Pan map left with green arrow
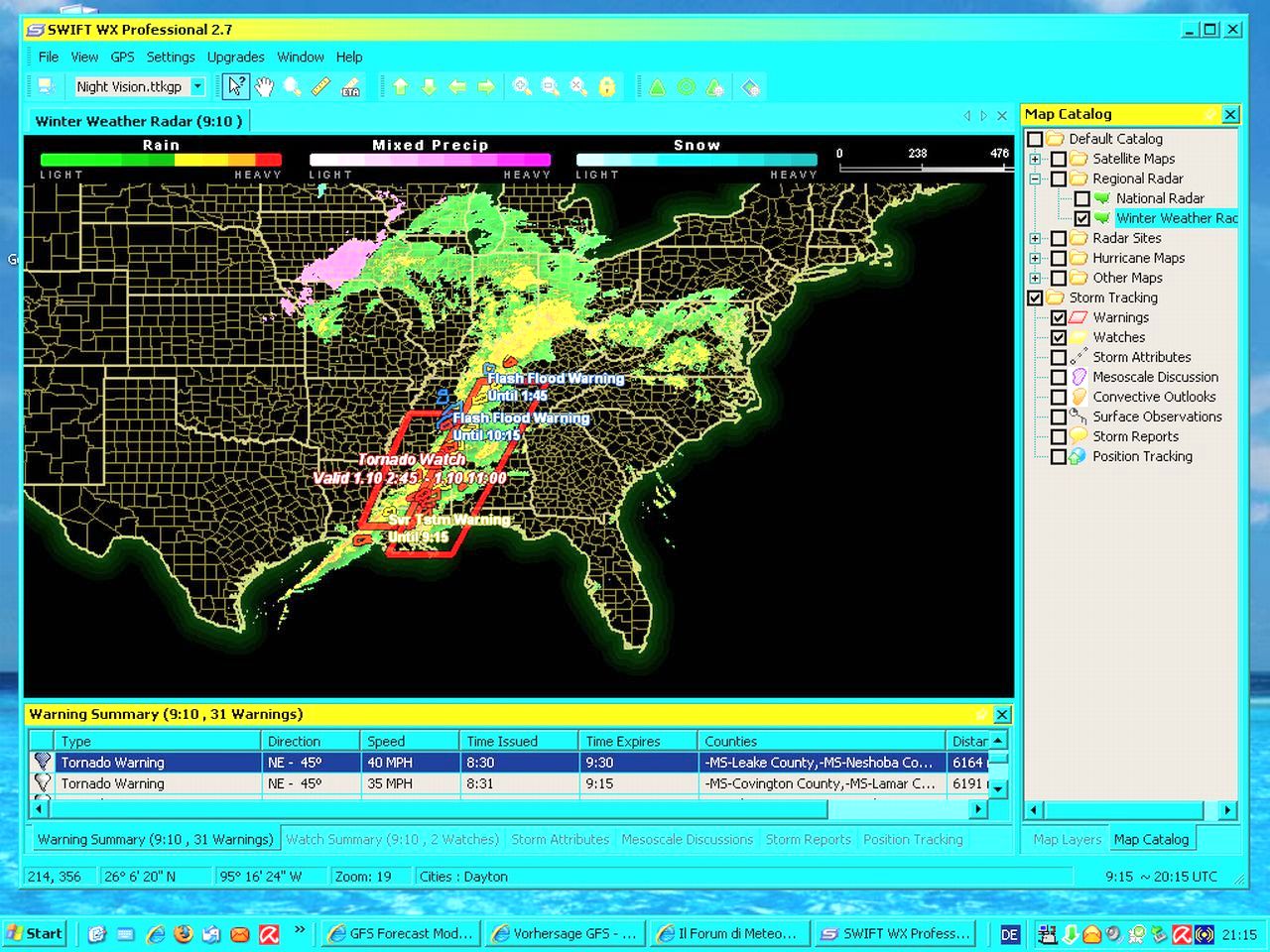The height and width of the screenshot is (952, 1270). click(x=457, y=86)
